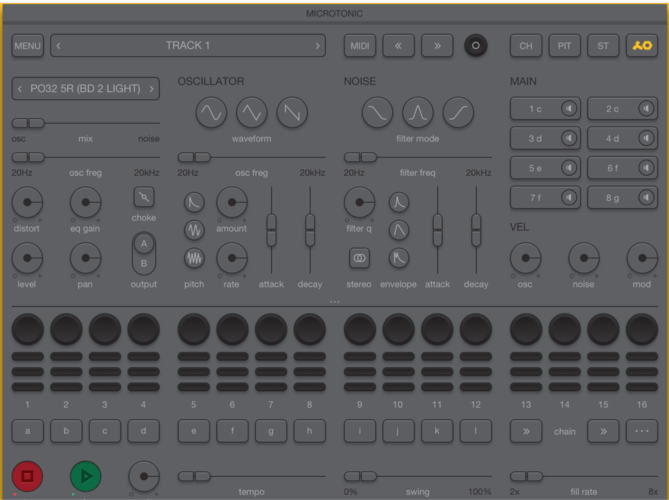669x500 pixels.
Task: Select pattern l
Action: coord(476,431)
